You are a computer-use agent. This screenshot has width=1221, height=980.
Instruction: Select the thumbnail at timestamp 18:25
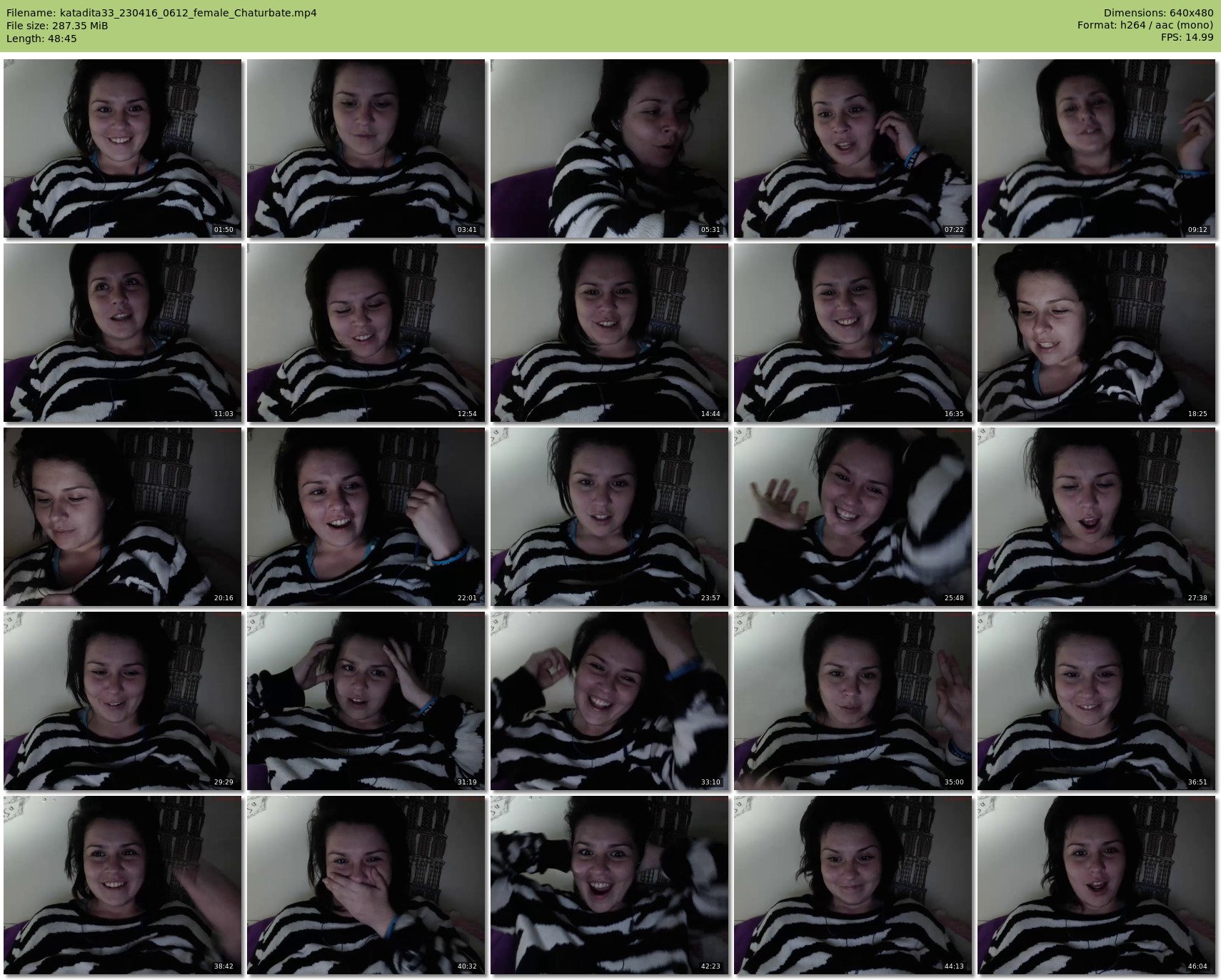click(x=1096, y=333)
